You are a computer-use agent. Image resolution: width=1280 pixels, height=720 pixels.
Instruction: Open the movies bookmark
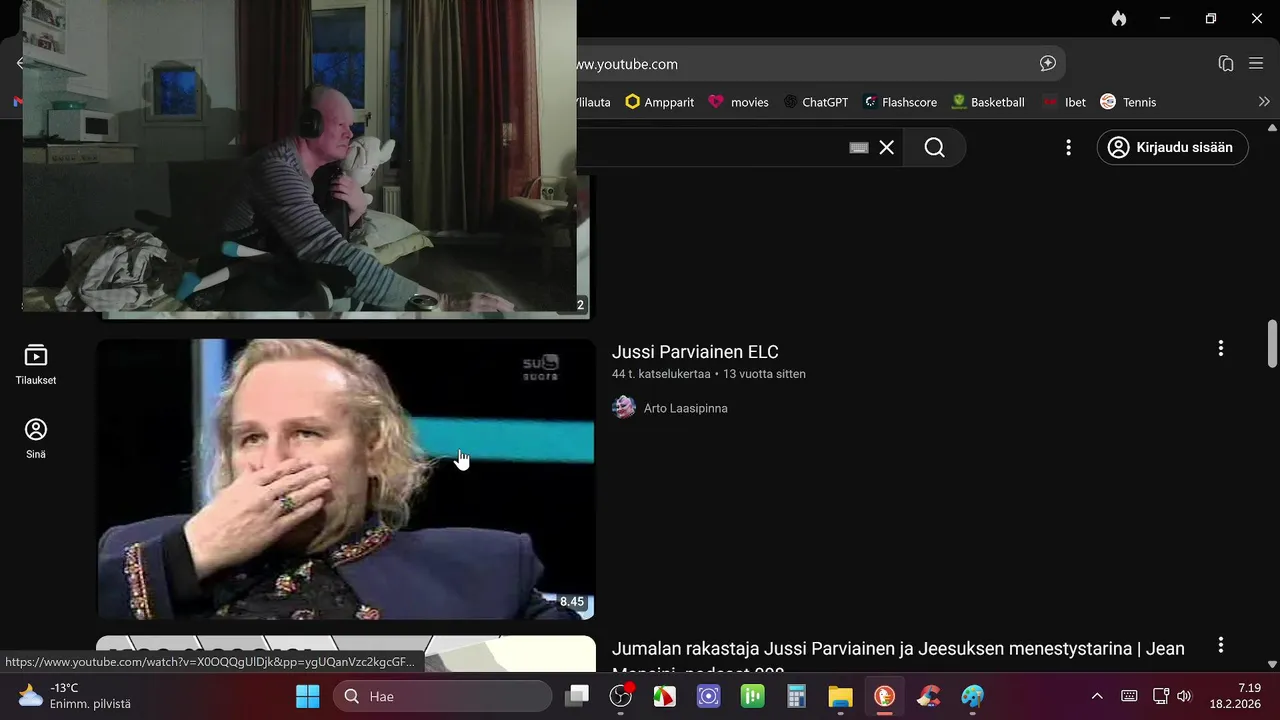click(738, 102)
